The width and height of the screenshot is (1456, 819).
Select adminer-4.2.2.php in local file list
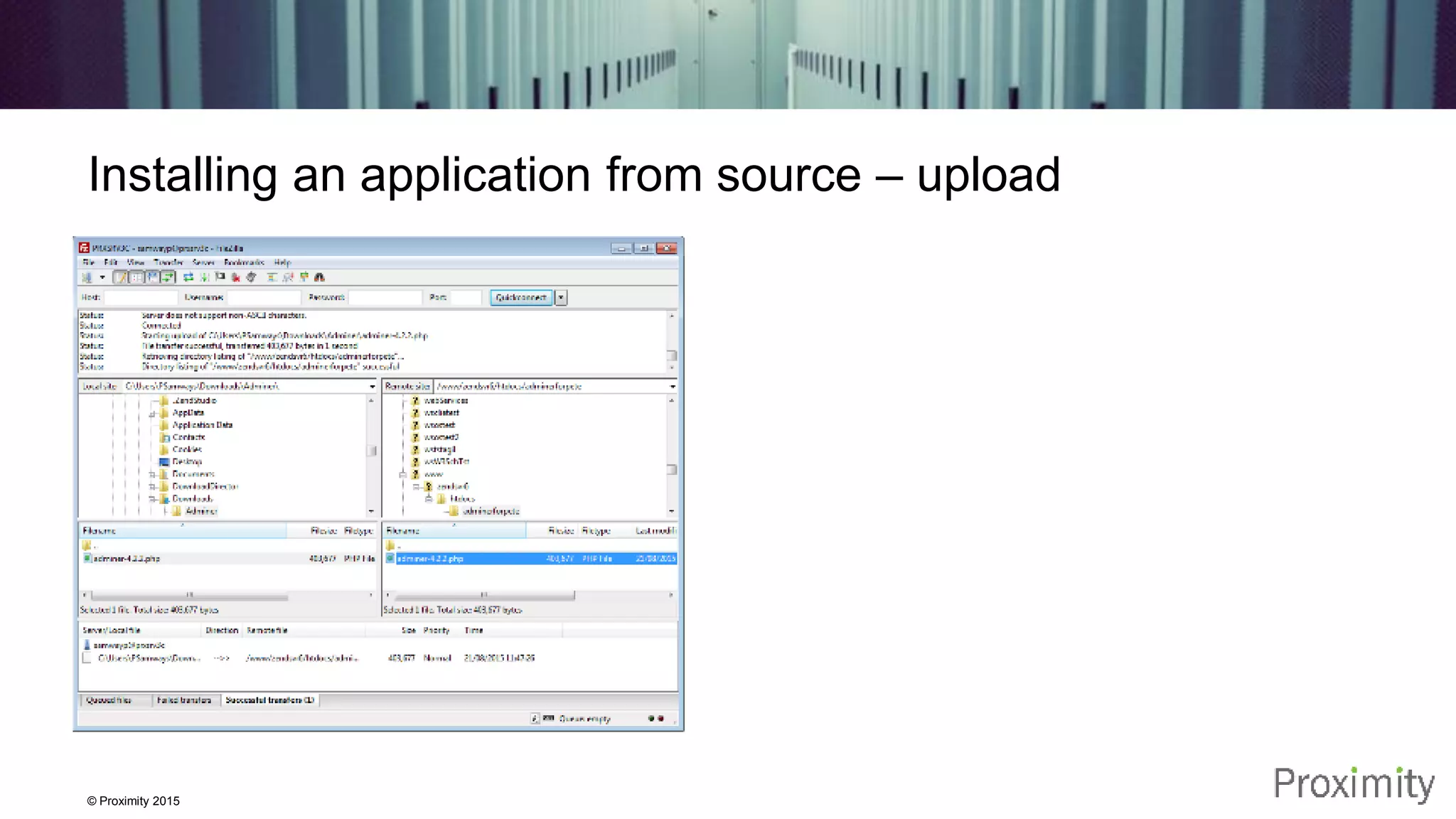pos(228,559)
